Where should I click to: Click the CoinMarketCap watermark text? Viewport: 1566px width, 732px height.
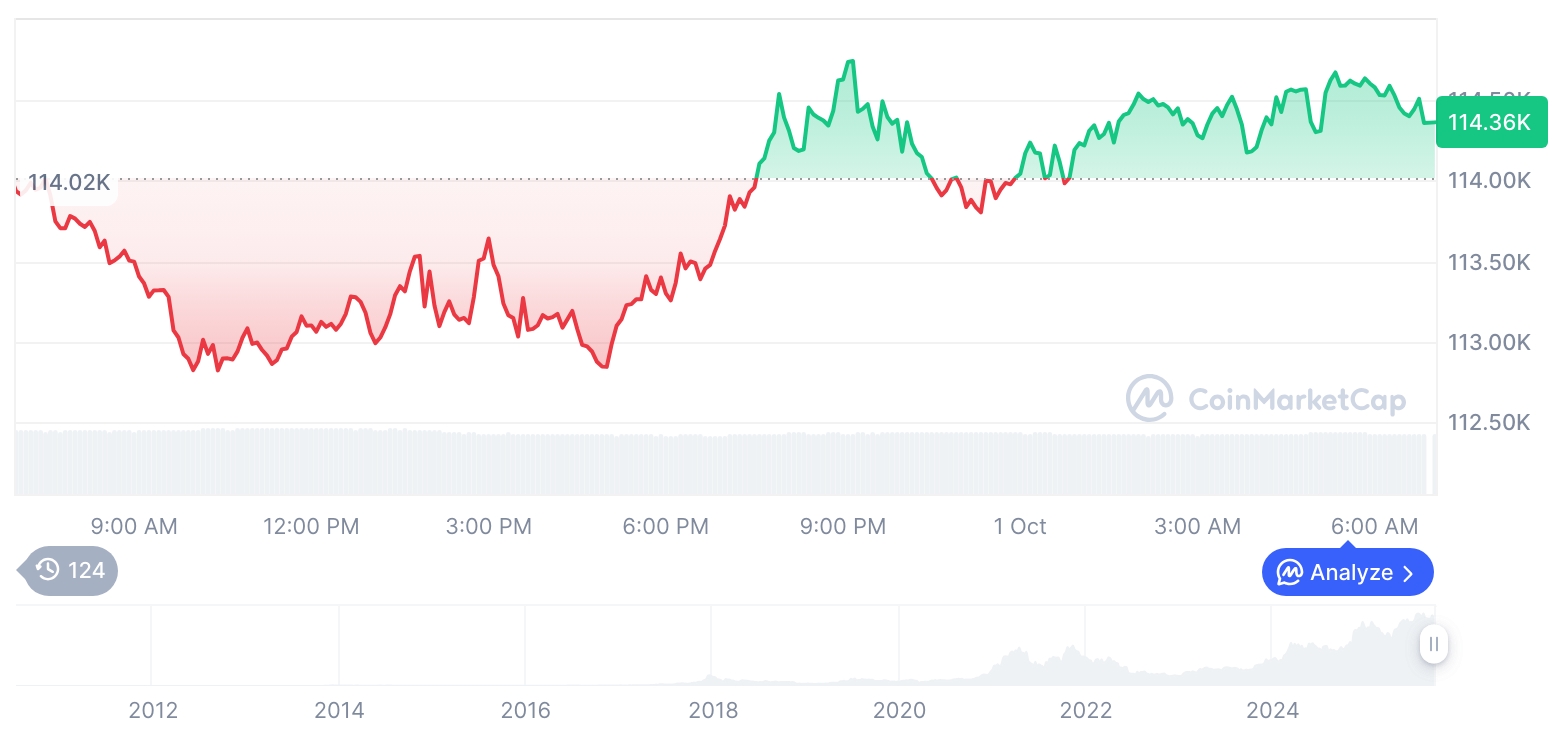click(x=1296, y=400)
